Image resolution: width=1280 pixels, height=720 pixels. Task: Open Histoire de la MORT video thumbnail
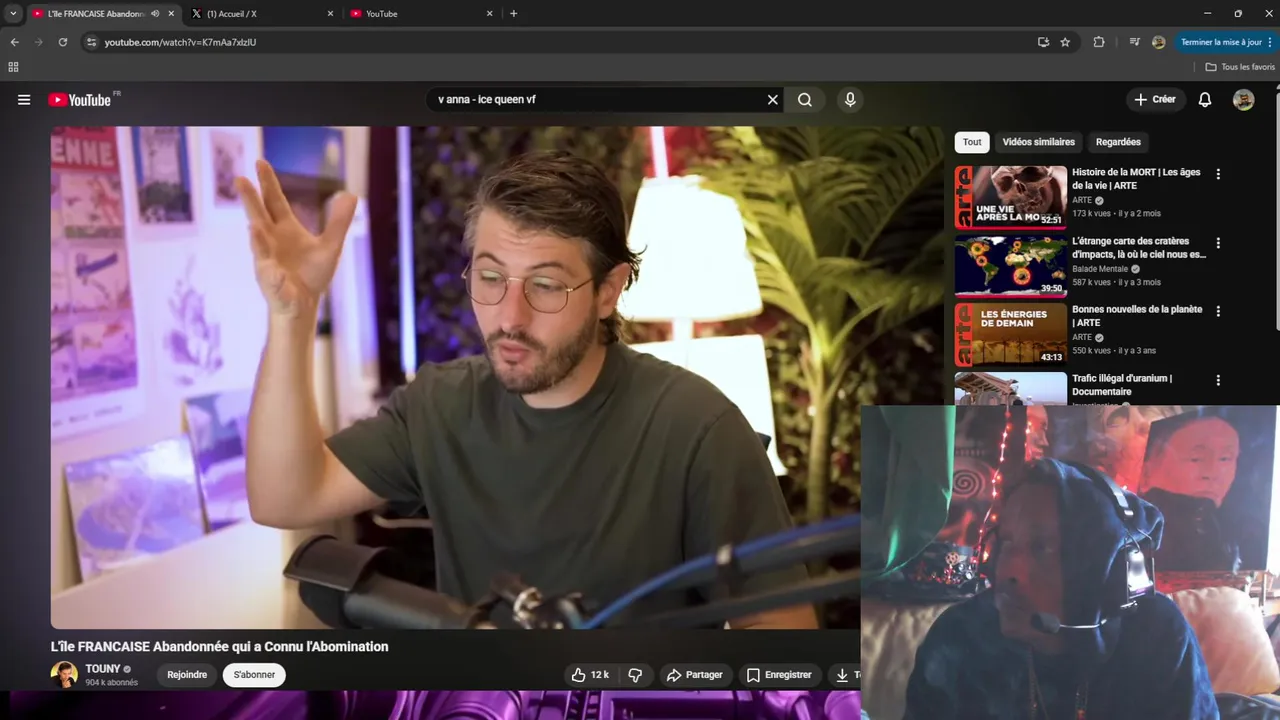1010,198
